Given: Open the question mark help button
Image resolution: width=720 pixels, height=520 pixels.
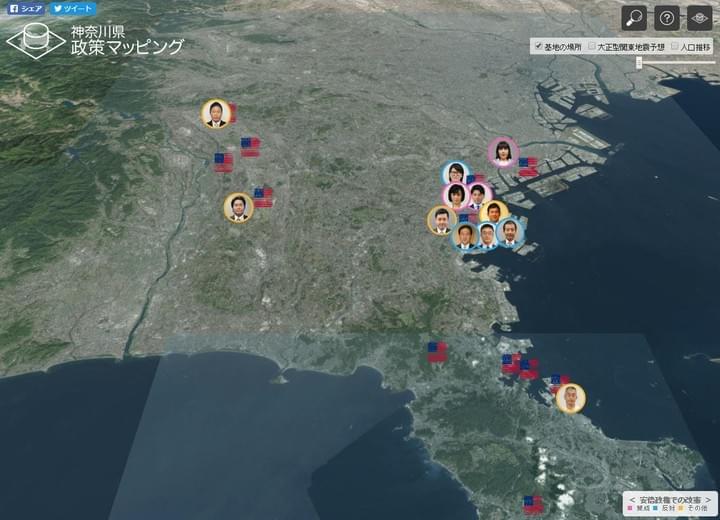Looking at the screenshot, I should [x=667, y=18].
